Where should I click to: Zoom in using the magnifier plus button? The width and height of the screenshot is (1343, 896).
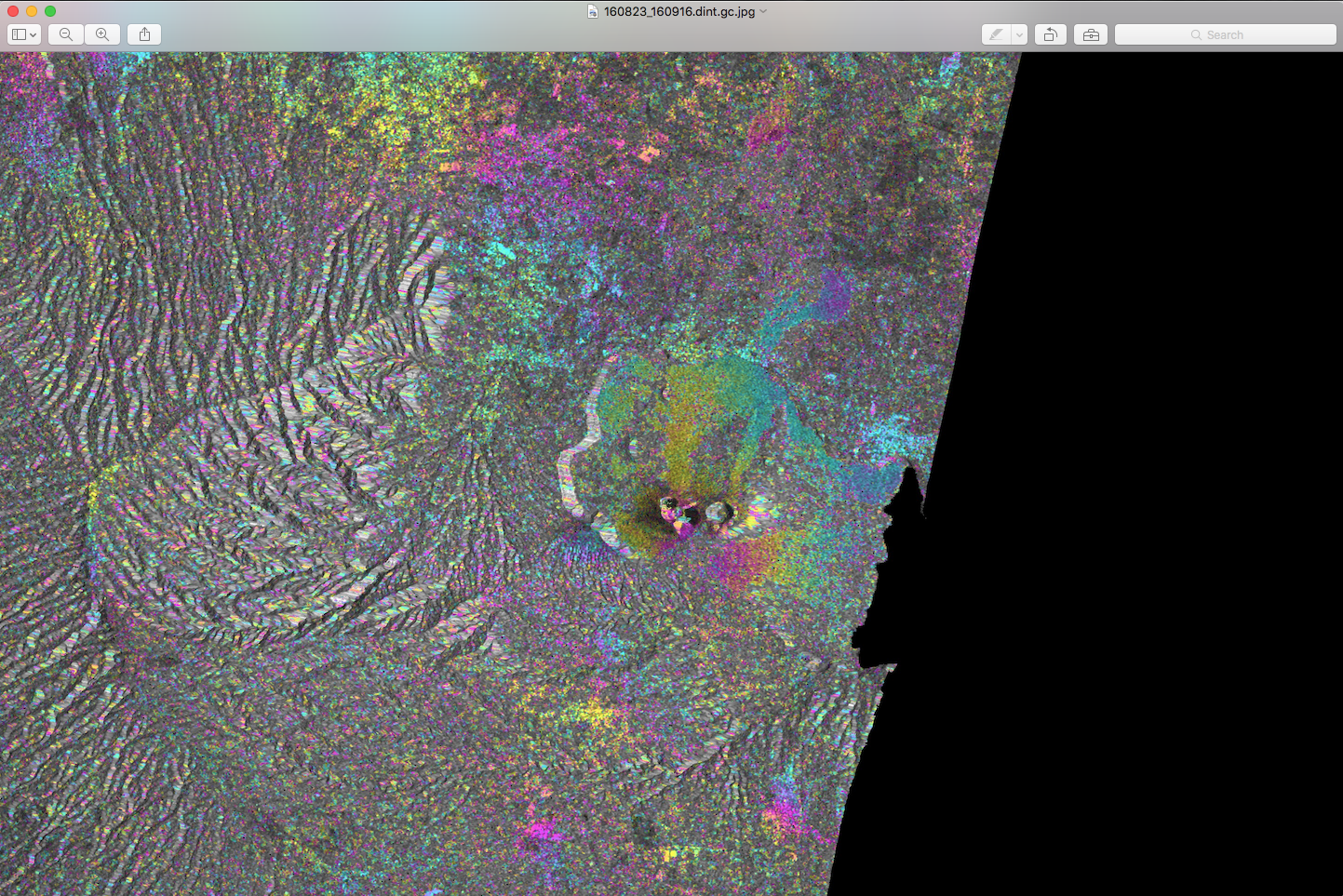102,34
